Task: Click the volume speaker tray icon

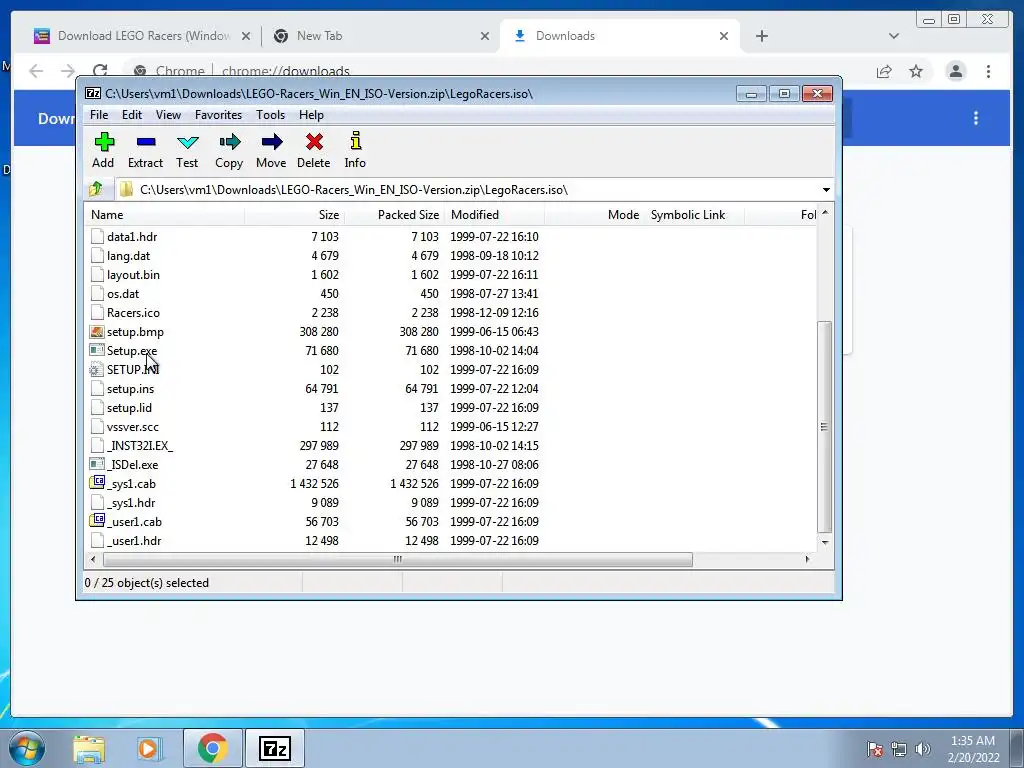Action: point(922,749)
